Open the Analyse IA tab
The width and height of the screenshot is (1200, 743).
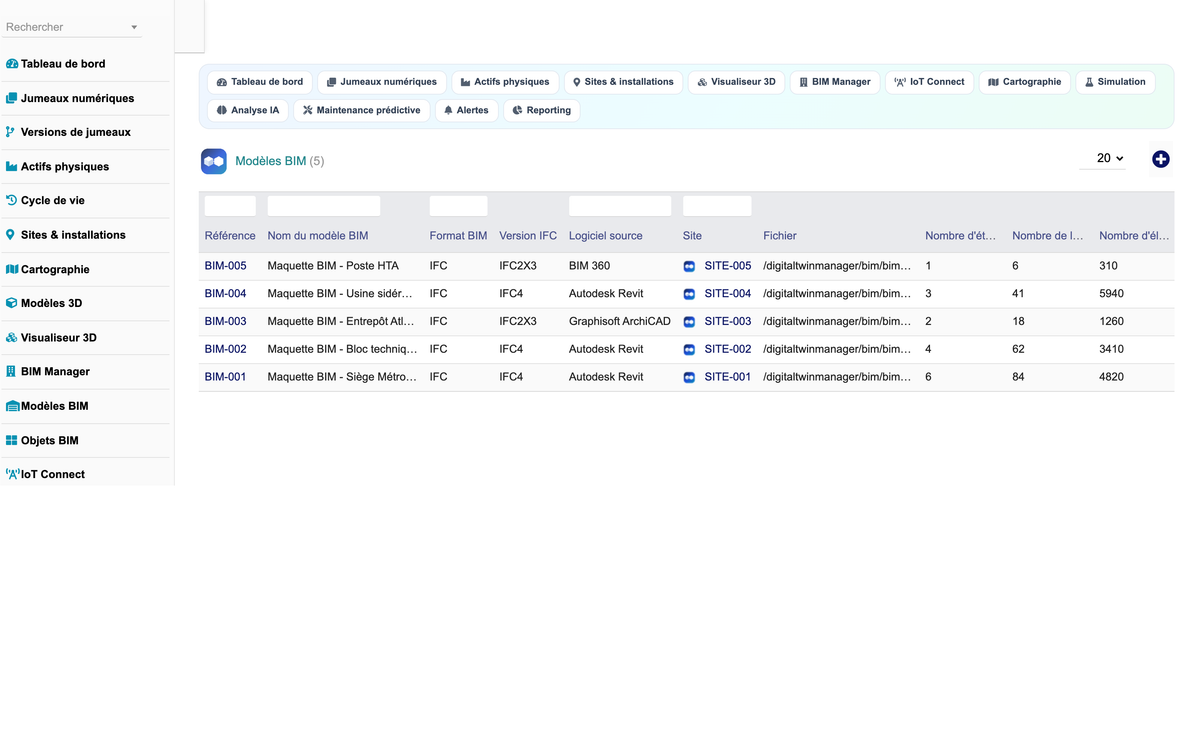click(248, 110)
